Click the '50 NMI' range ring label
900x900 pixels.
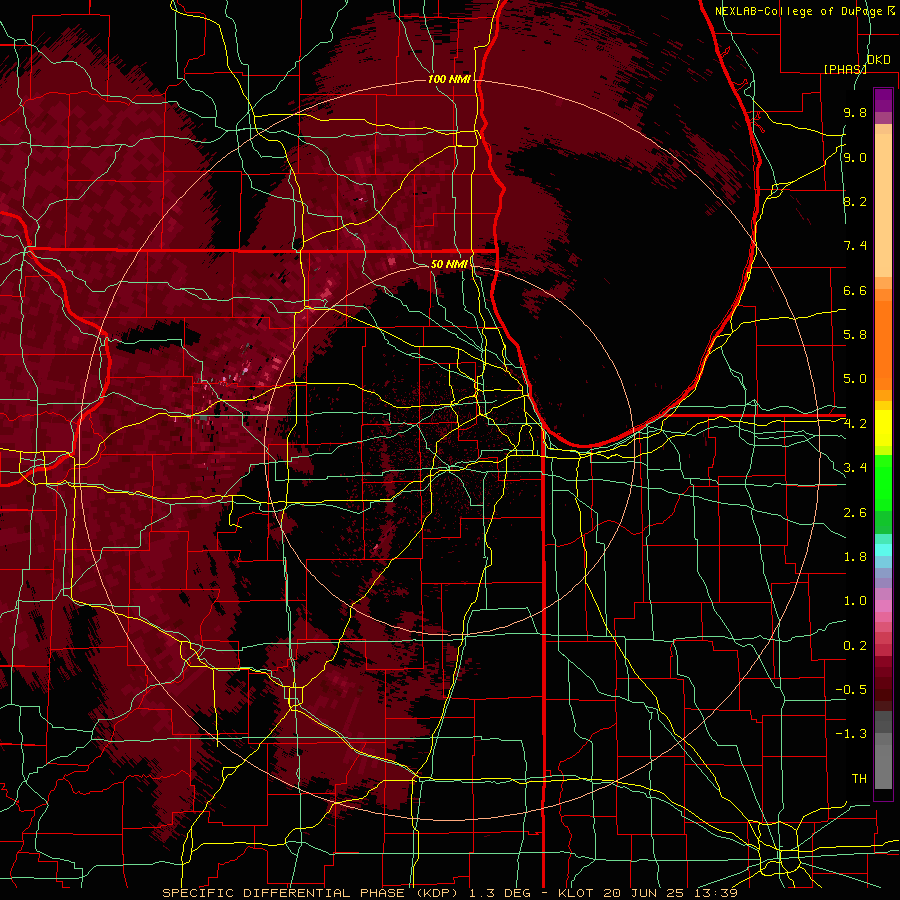(x=449, y=264)
